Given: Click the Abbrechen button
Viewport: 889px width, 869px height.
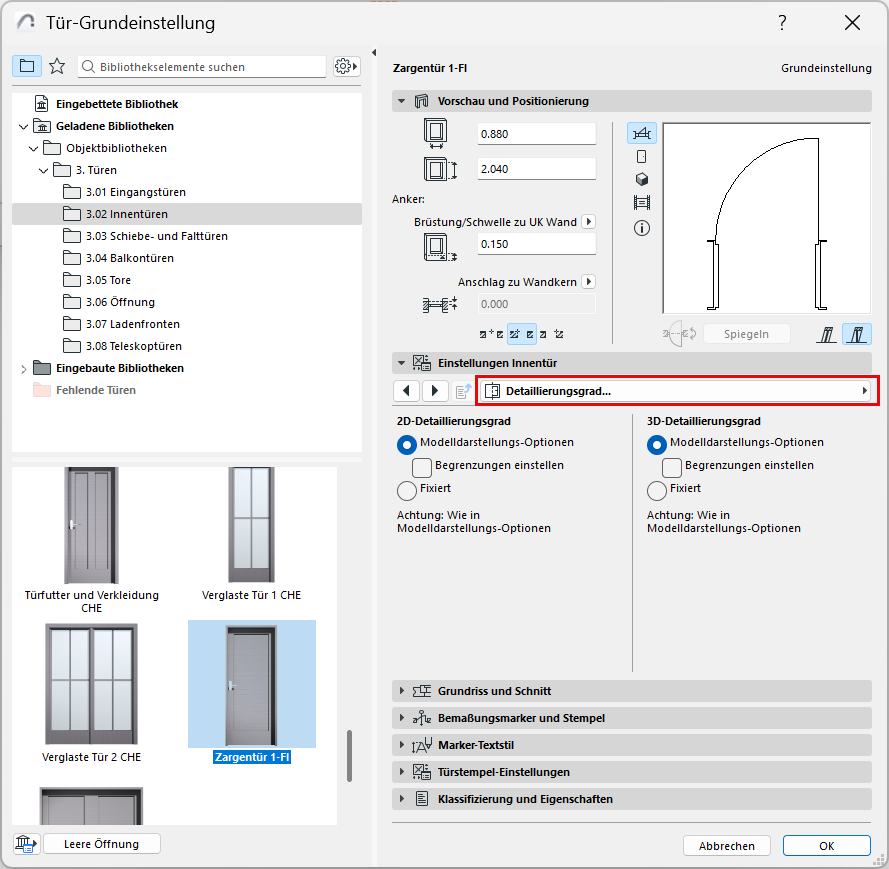Looking at the screenshot, I should click(x=726, y=846).
